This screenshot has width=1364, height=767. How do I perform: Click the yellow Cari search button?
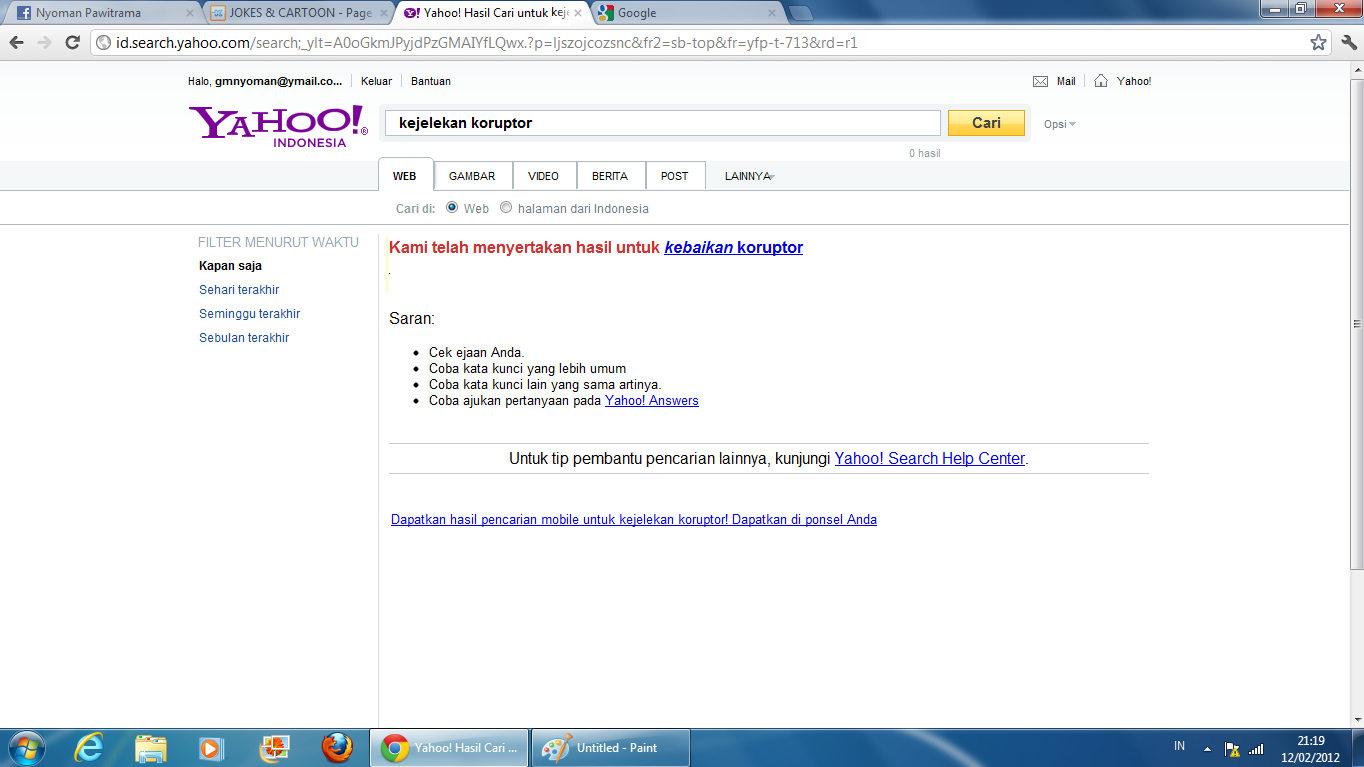coord(986,123)
